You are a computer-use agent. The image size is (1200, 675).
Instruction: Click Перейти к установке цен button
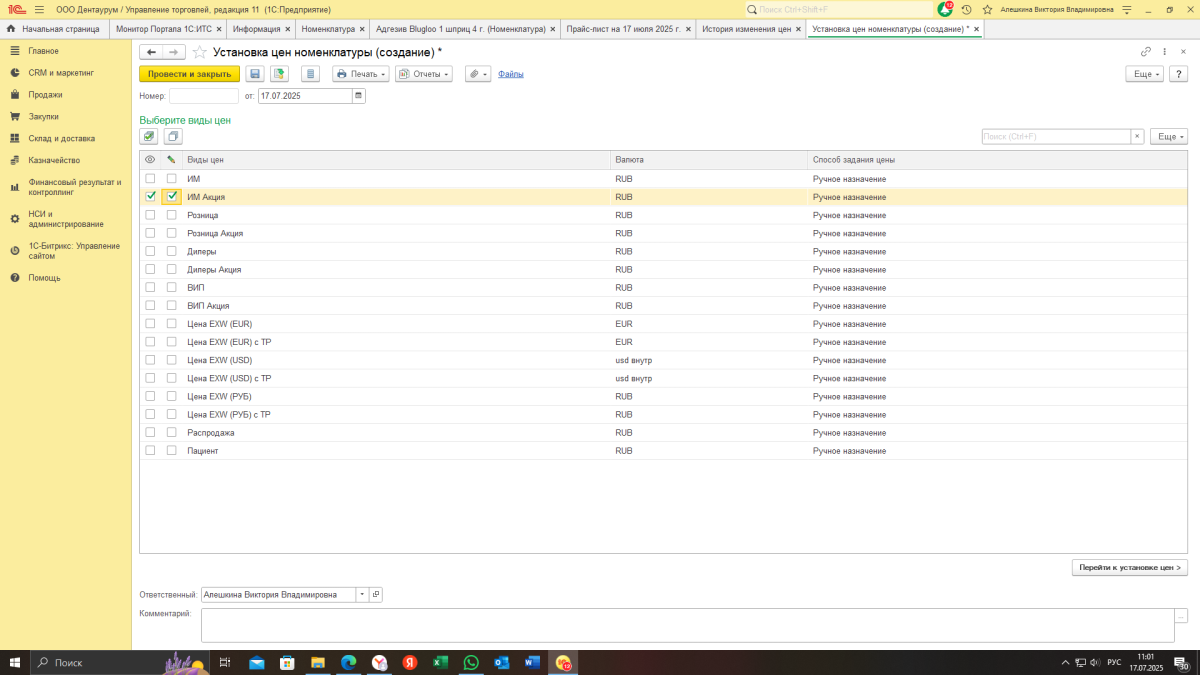click(x=1129, y=568)
